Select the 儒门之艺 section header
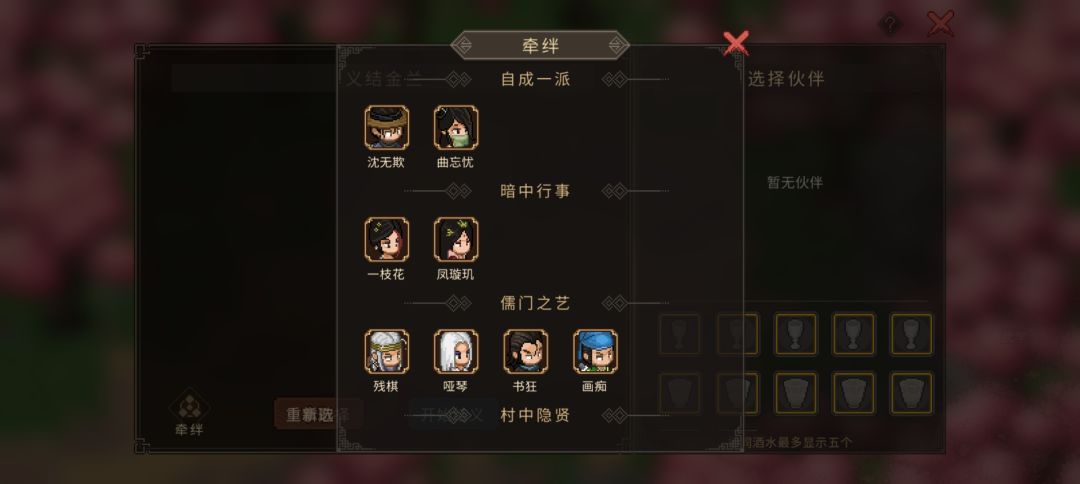The height and width of the screenshot is (484, 1080). coord(535,304)
